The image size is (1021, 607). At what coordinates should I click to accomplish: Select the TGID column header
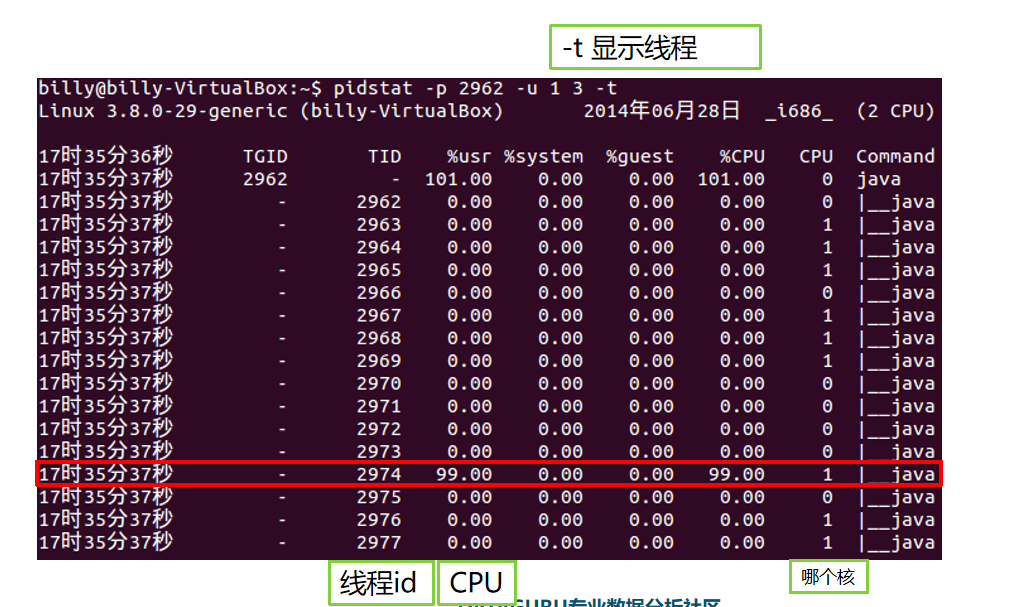pyautogui.click(x=265, y=156)
